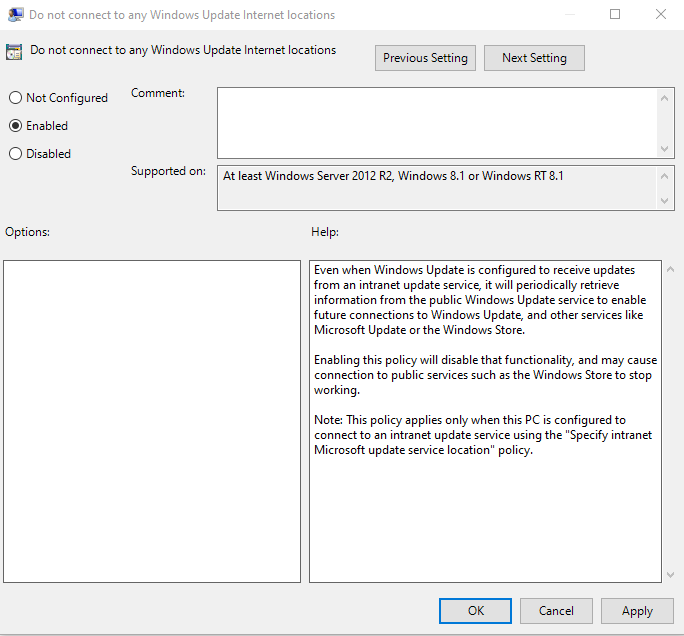Screen dimensions: 684x636
Task: Click help paragraph starting 'Note: This policy applies'
Action: 483,435
